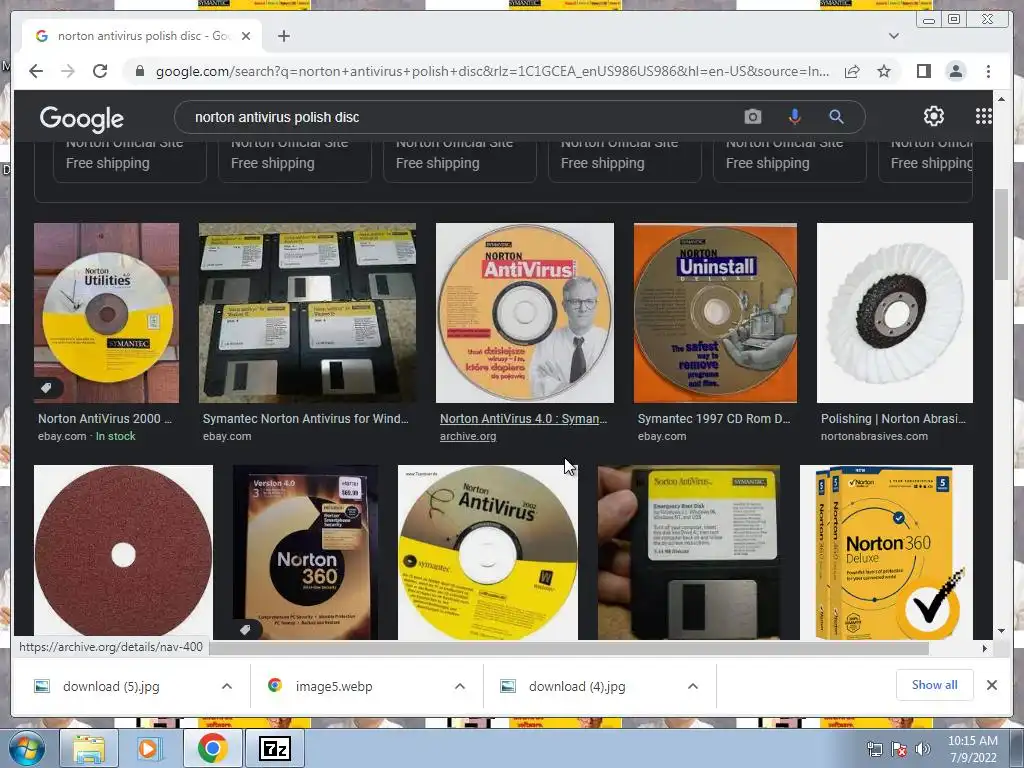Open the Chrome profile avatar
Viewport: 1024px width, 768px height.
955,71
